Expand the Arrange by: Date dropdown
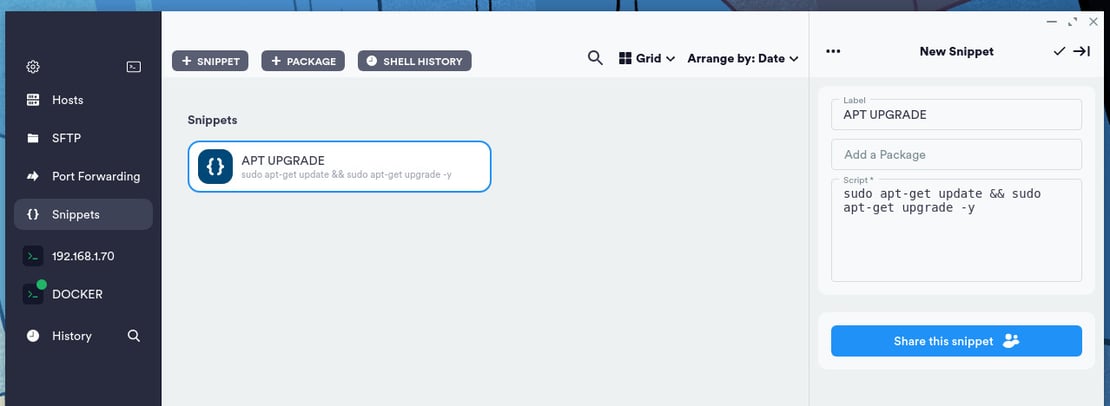 point(742,59)
